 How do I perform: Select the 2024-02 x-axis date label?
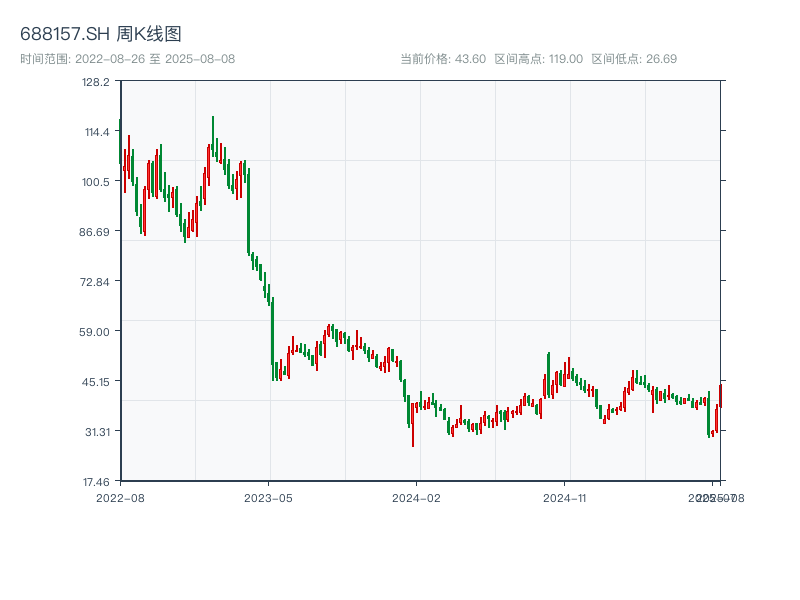coord(417,497)
